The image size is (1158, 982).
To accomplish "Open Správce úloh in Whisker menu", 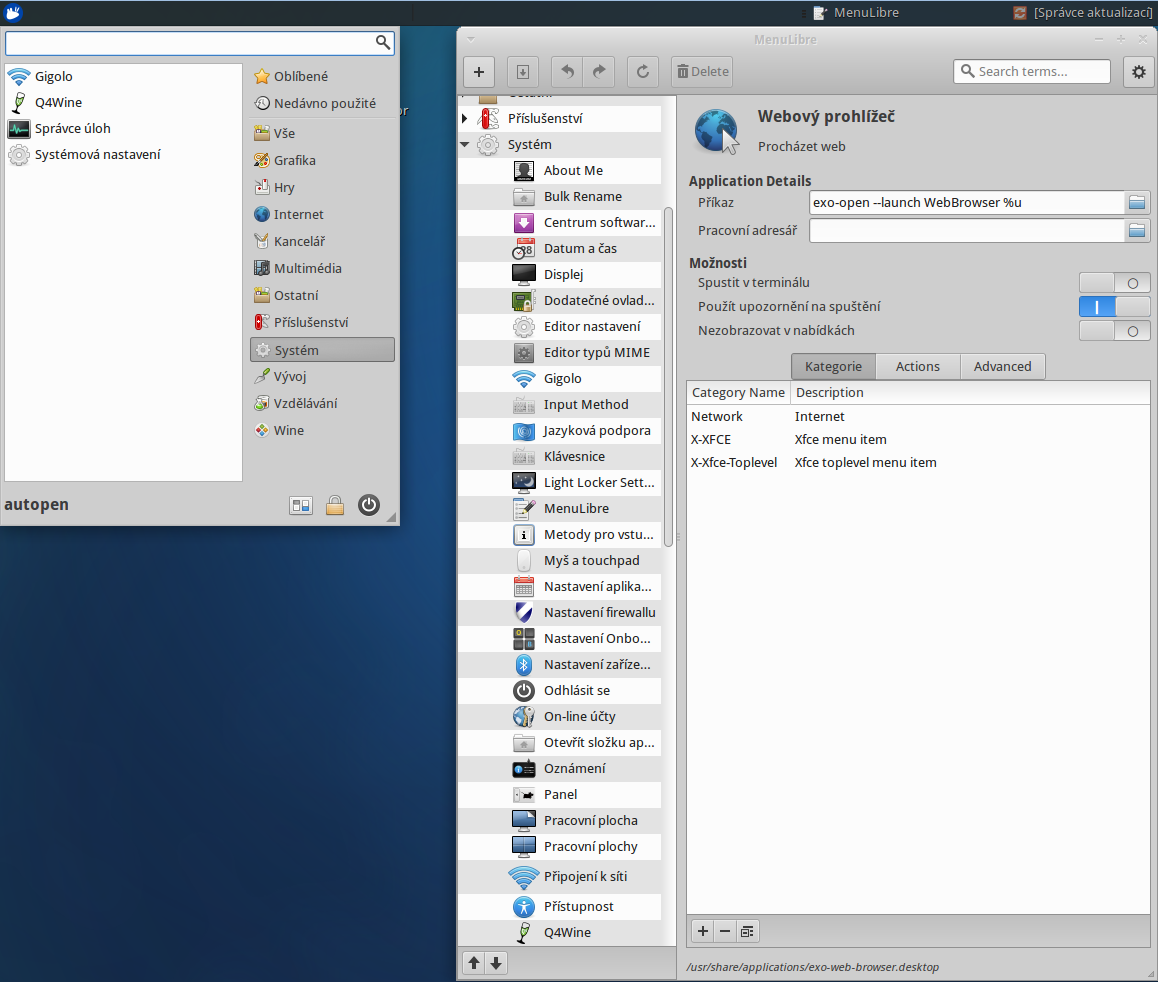I will pos(123,128).
